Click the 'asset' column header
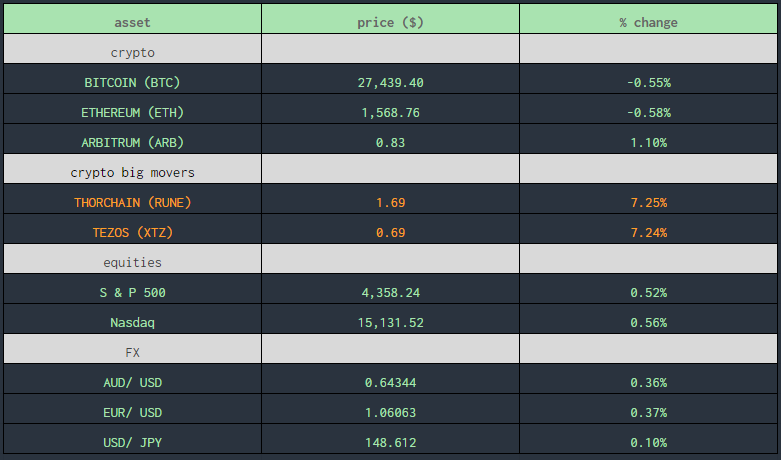The height and width of the screenshot is (460, 781). [x=132, y=19]
